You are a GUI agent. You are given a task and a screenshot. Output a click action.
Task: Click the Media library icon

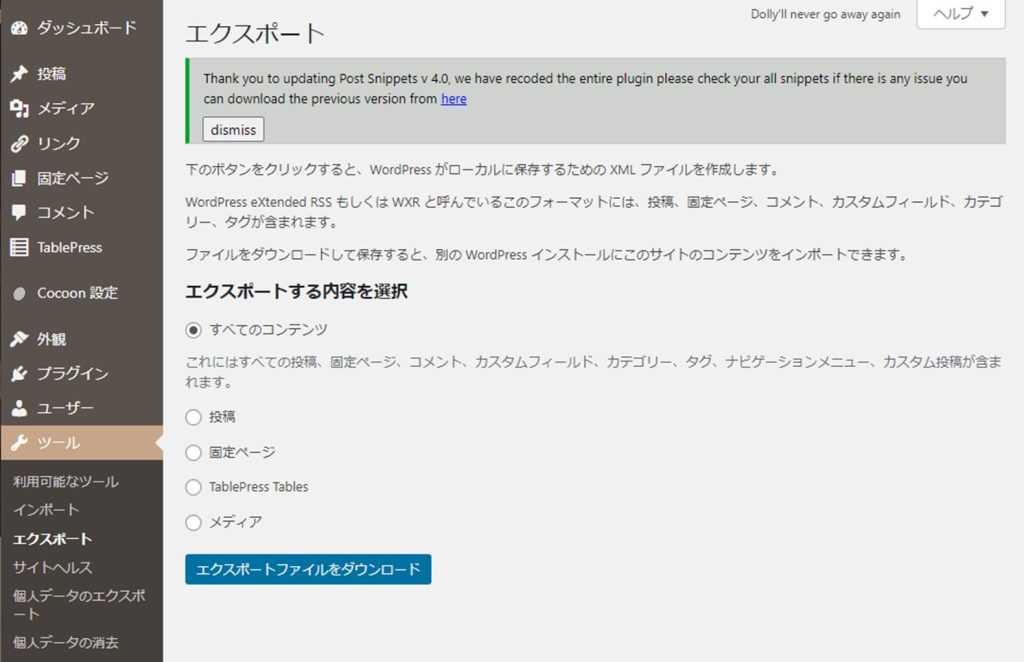pyautogui.click(x=19, y=109)
